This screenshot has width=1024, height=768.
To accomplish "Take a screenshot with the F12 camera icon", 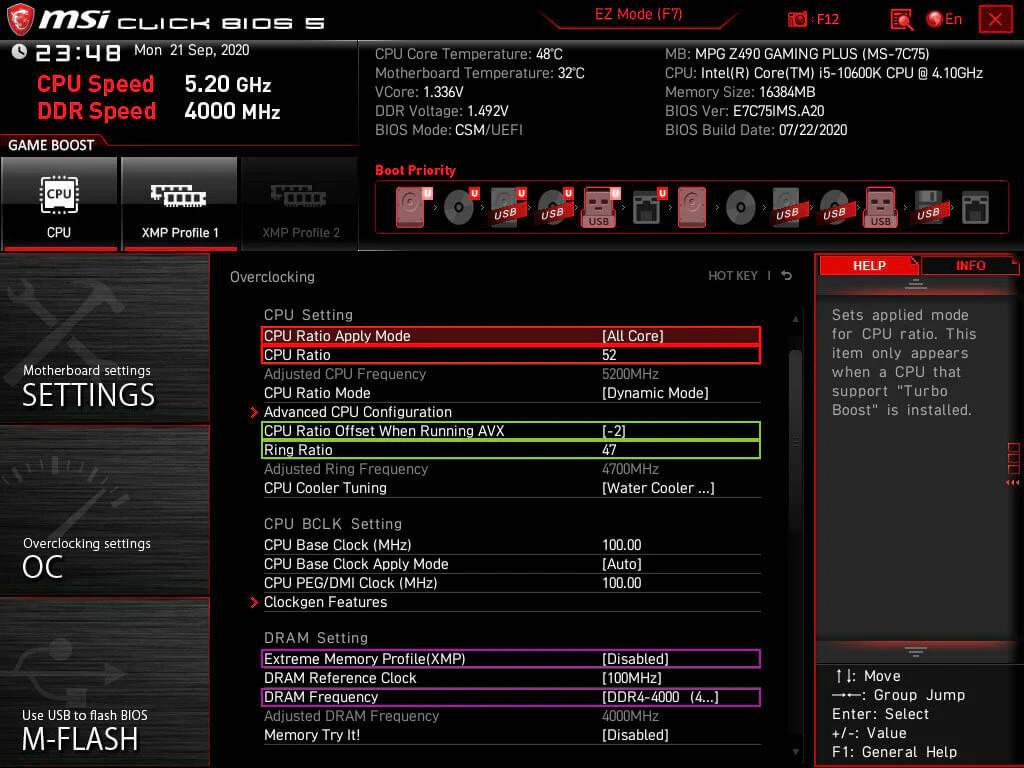I will coord(797,19).
